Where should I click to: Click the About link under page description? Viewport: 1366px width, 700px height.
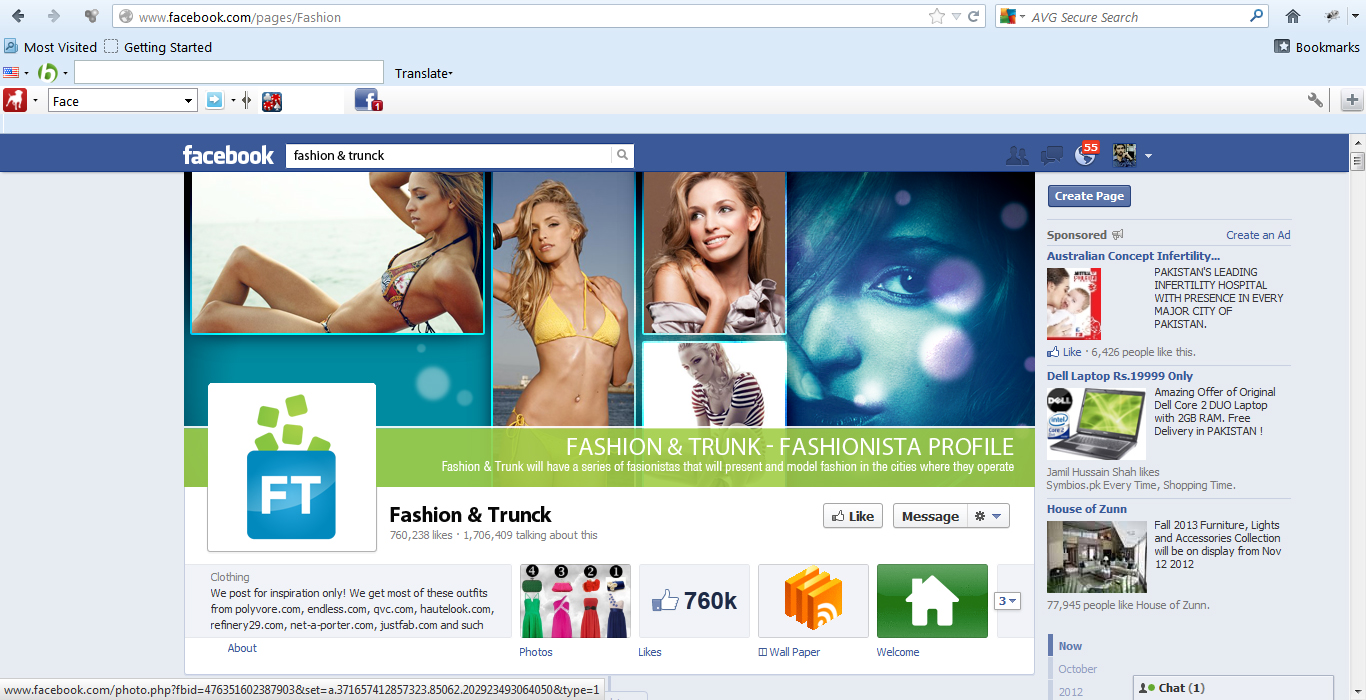pos(242,648)
